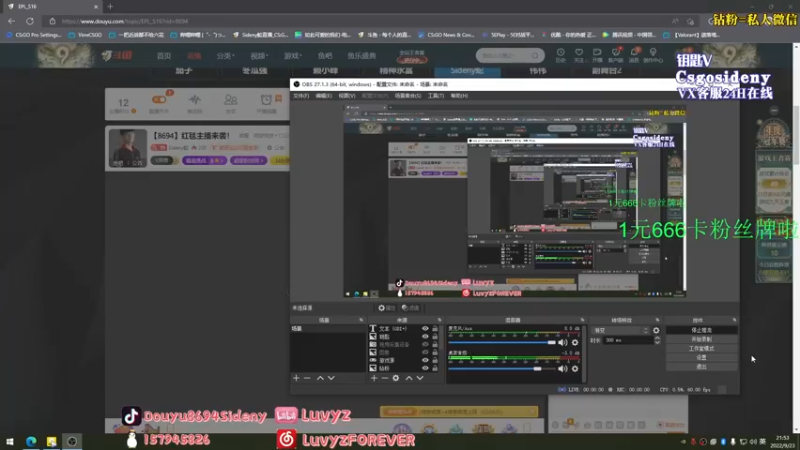
Task: Move scene down with arrow icon
Action: point(331,378)
